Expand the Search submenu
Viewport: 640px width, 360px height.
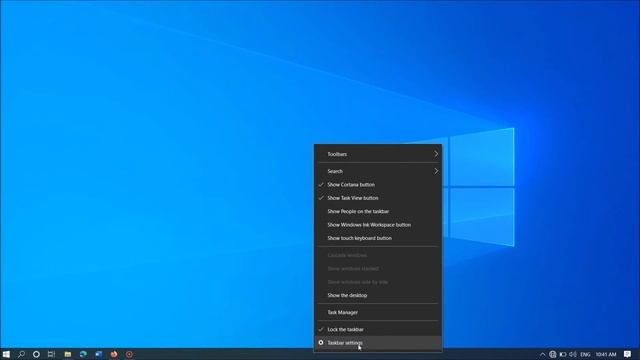point(378,171)
